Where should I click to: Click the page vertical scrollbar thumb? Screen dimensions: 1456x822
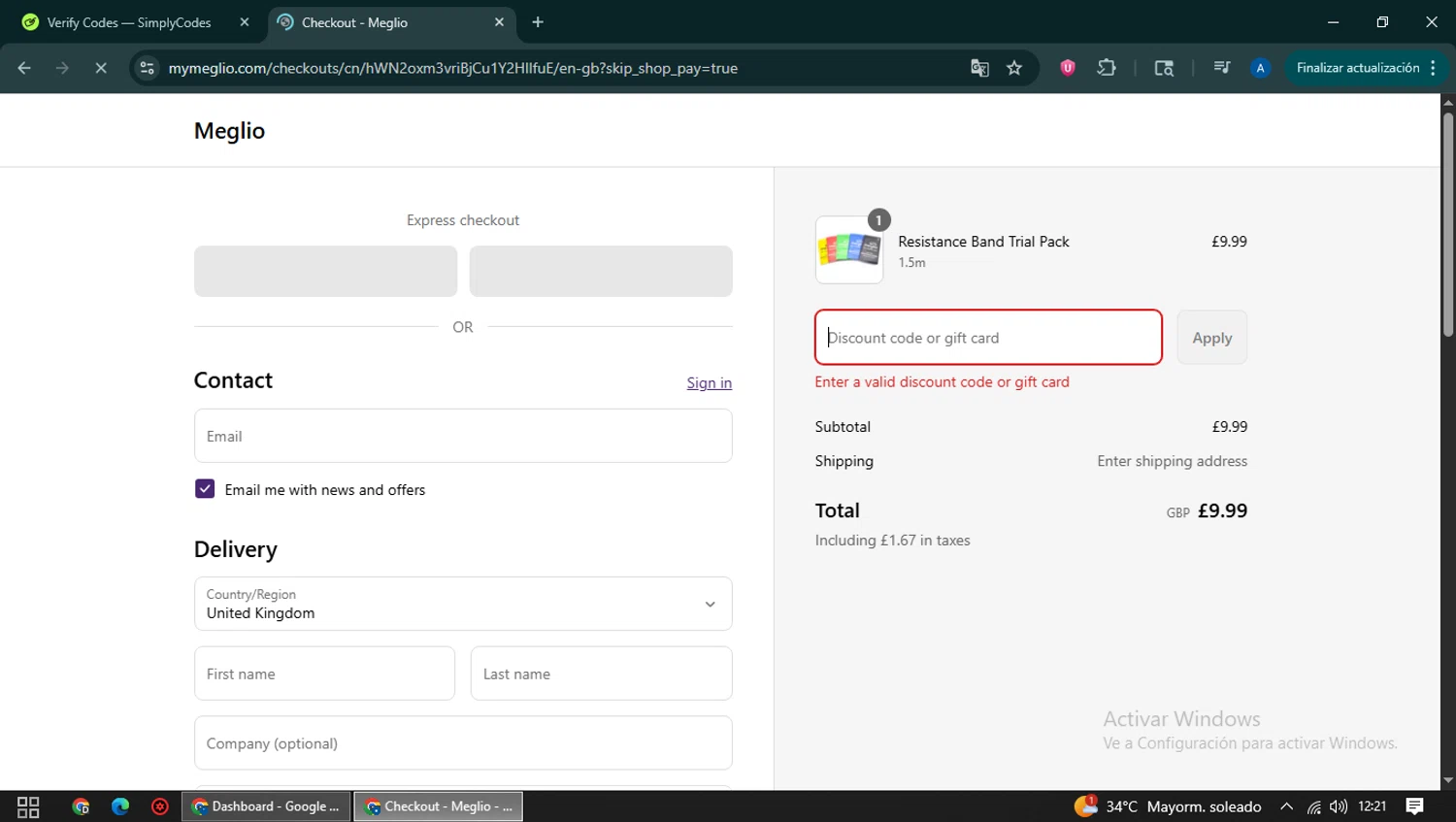point(1448,225)
